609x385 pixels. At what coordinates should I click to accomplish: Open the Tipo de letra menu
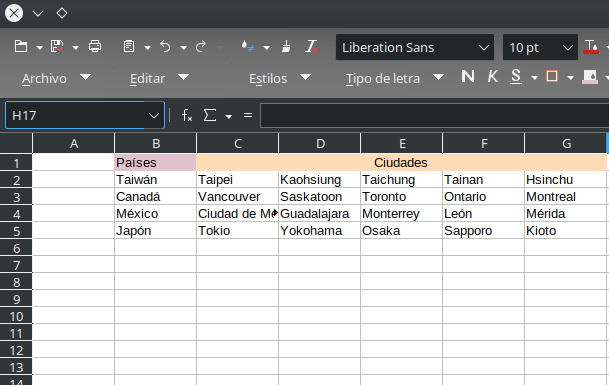pos(395,78)
